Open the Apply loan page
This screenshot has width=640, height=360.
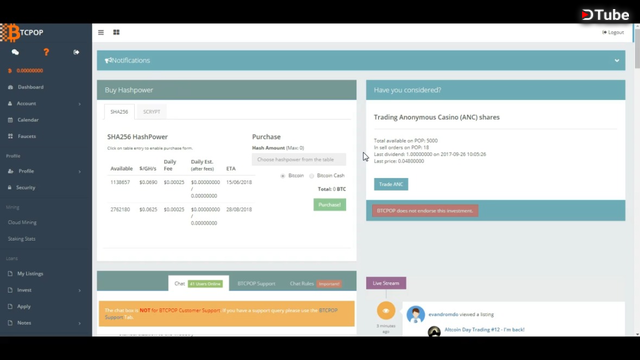pos(24,307)
